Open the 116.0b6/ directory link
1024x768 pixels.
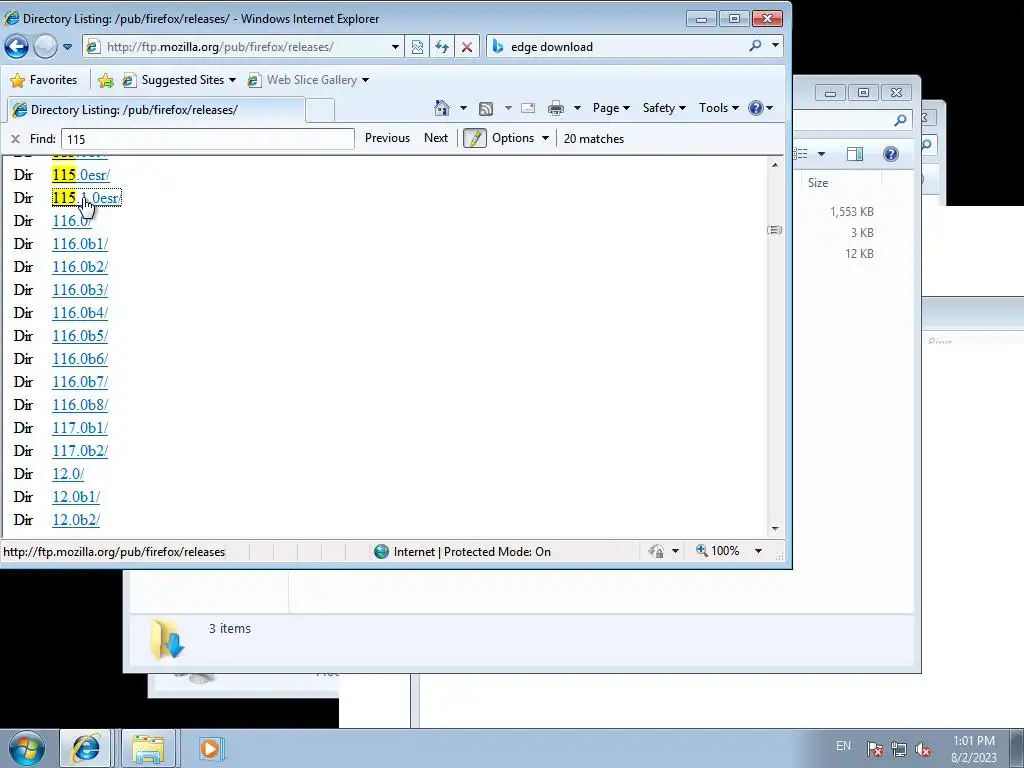pos(80,359)
